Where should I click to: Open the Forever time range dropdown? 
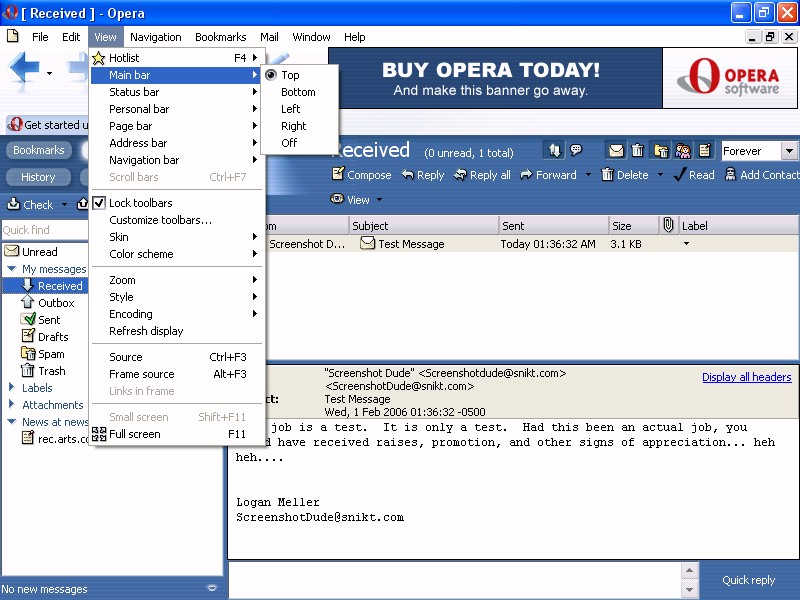tap(789, 151)
